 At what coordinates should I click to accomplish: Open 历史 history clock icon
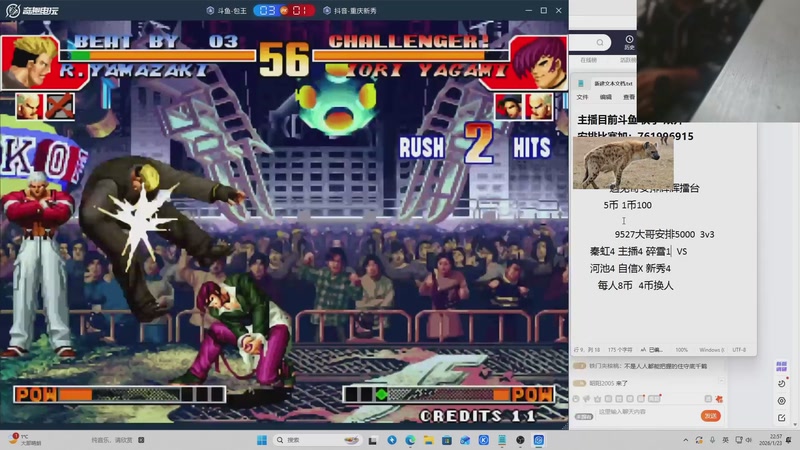[x=629, y=42]
